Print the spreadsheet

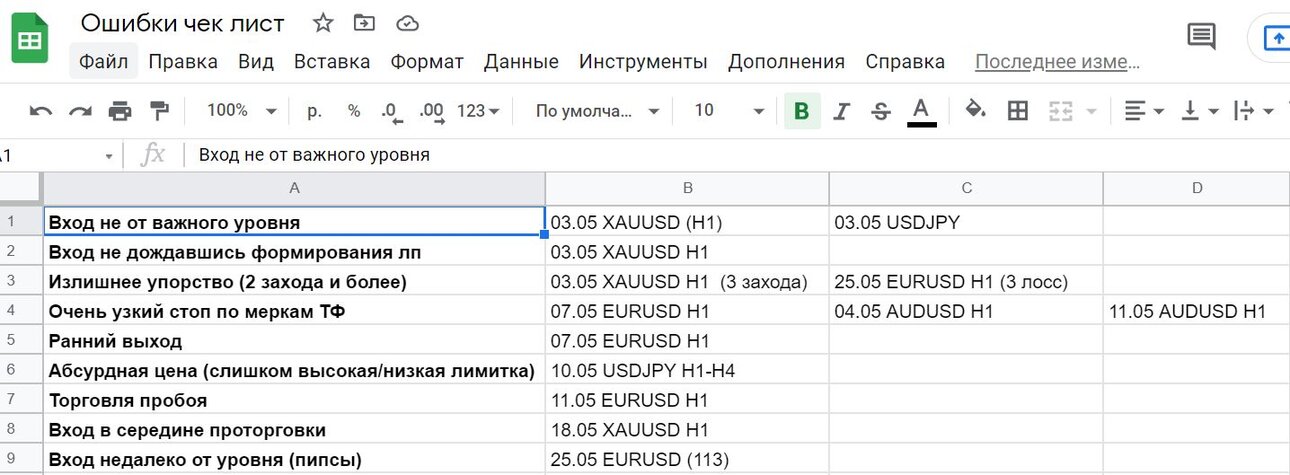pyautogui.click(x=120, y=111)
